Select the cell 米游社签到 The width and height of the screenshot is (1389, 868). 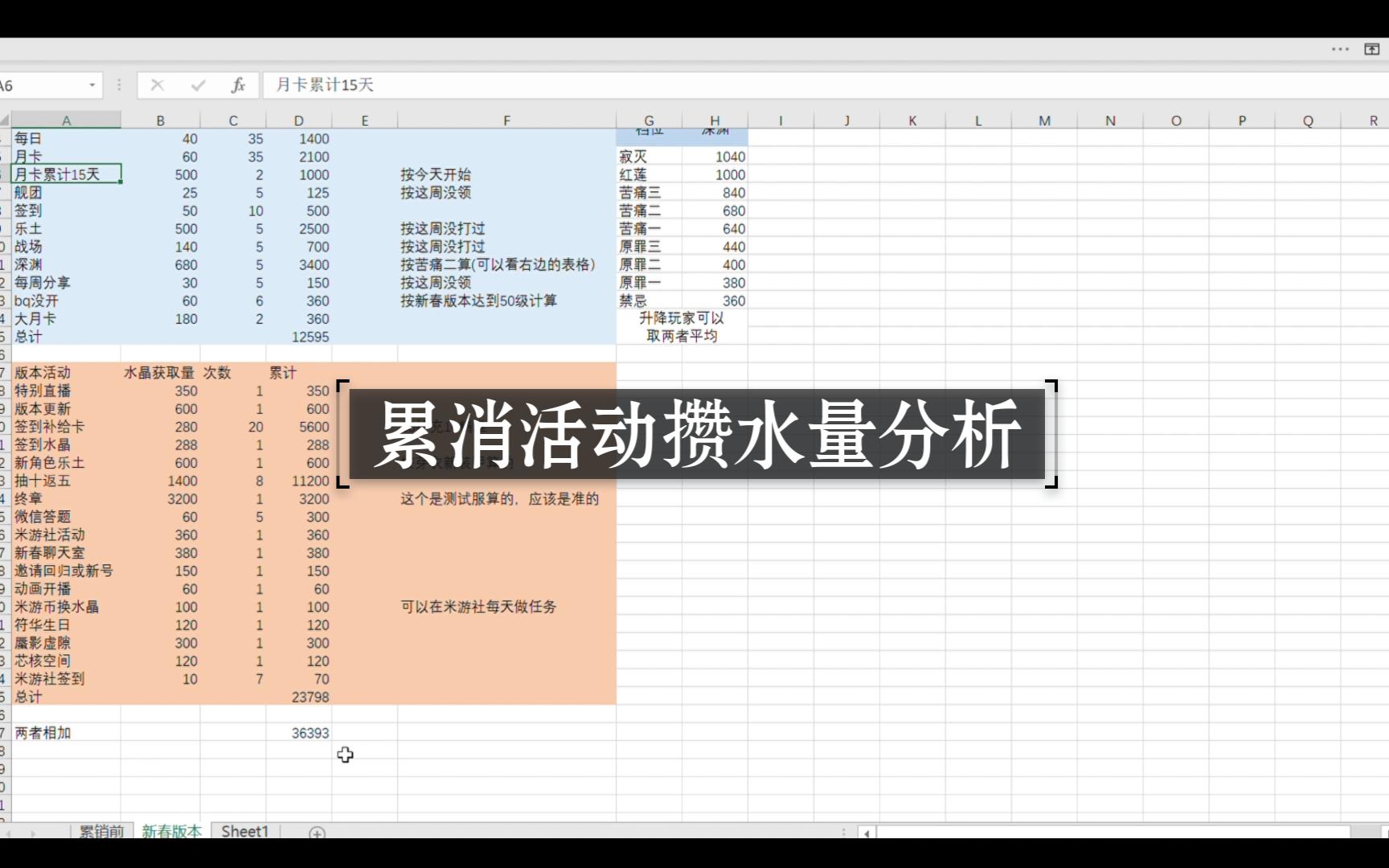(x=66, y=679)
